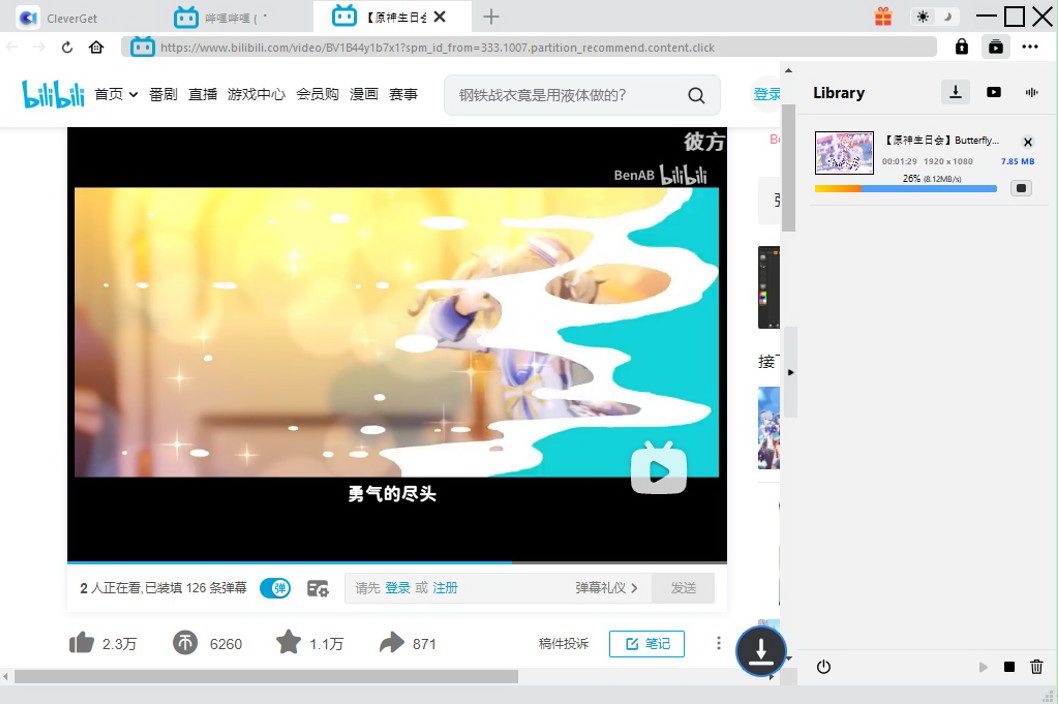
Task: Toggle the danmaku switch under the player
Action: click(274, 588)
